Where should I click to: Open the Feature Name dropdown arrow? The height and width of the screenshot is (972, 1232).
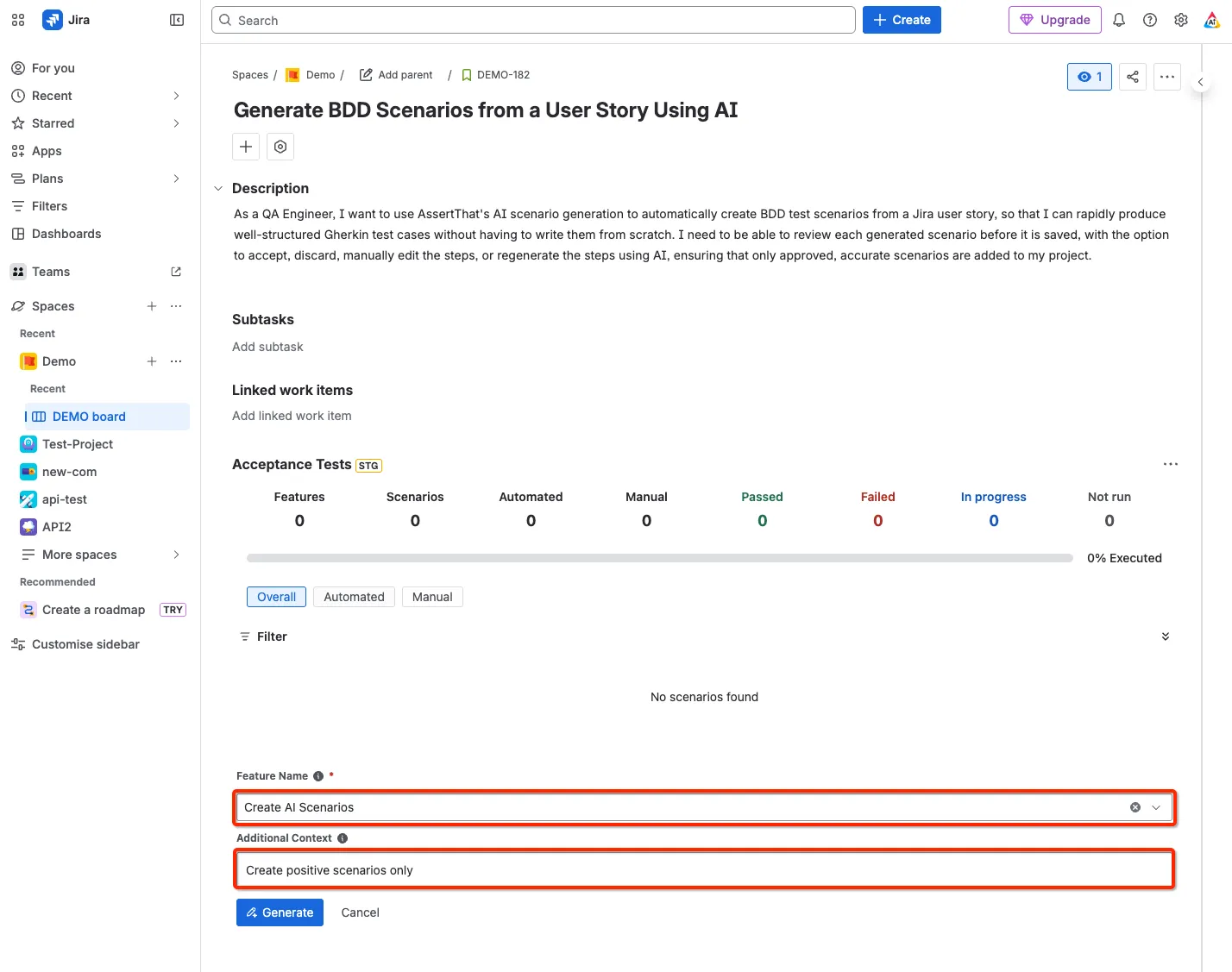coord(1156,807)
